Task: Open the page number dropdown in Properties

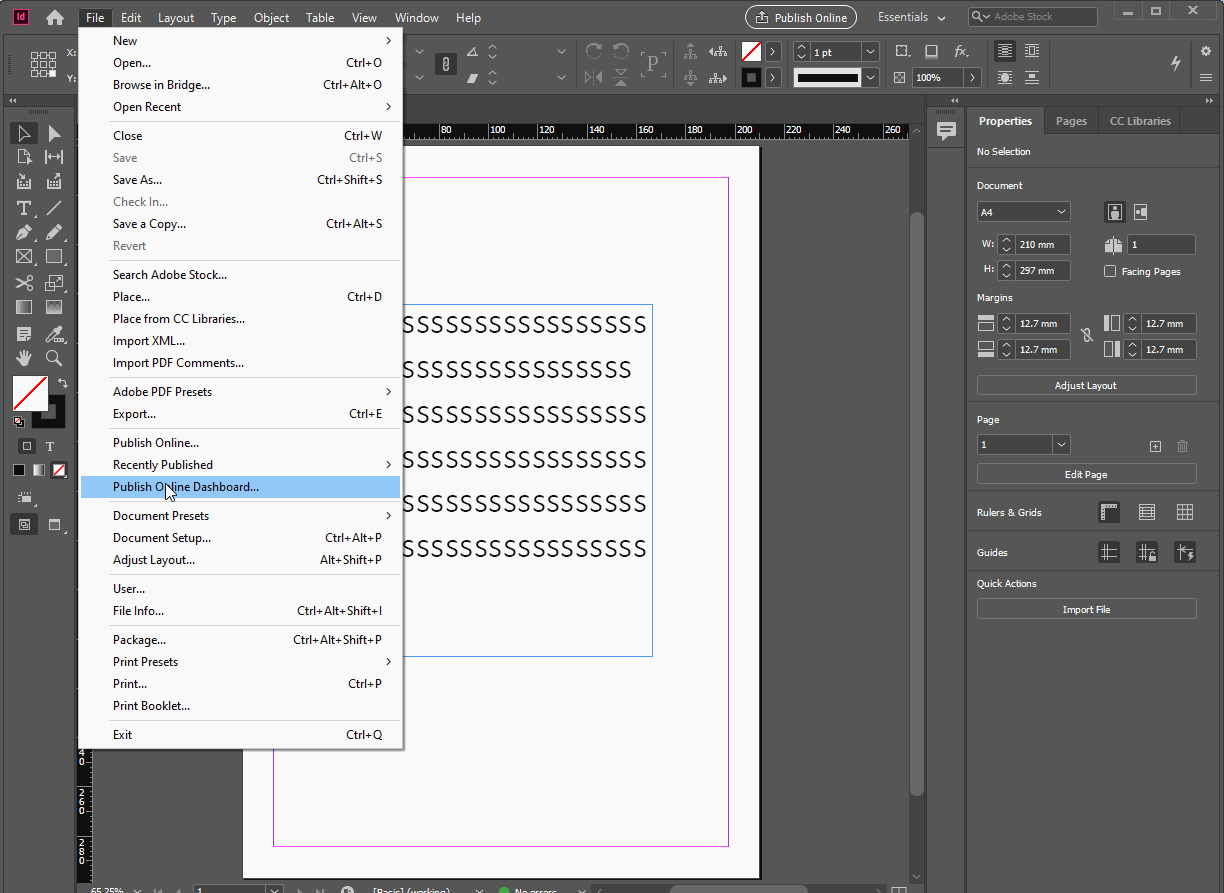Action: 1062,444
